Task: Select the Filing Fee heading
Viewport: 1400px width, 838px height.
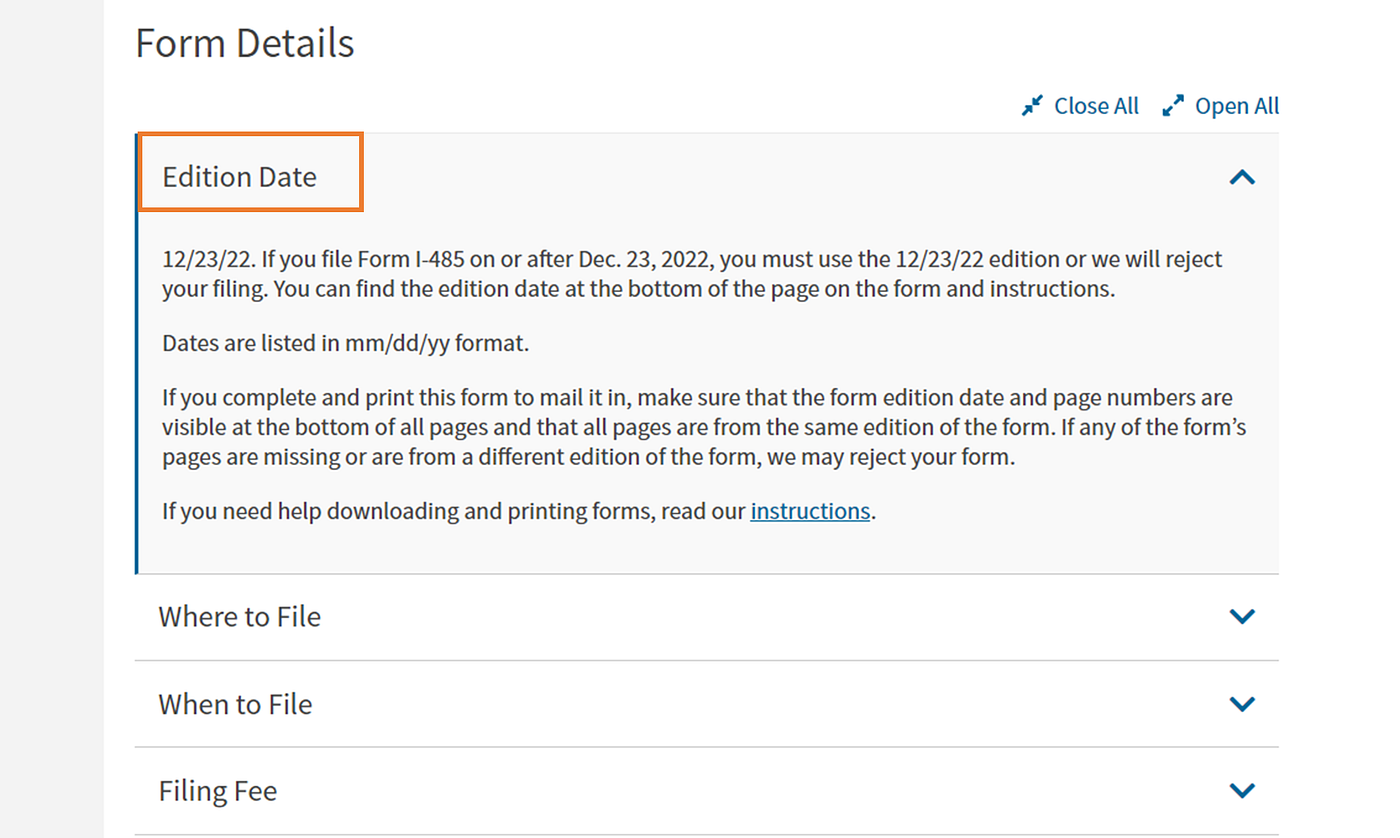Action: tap(218, 791)
